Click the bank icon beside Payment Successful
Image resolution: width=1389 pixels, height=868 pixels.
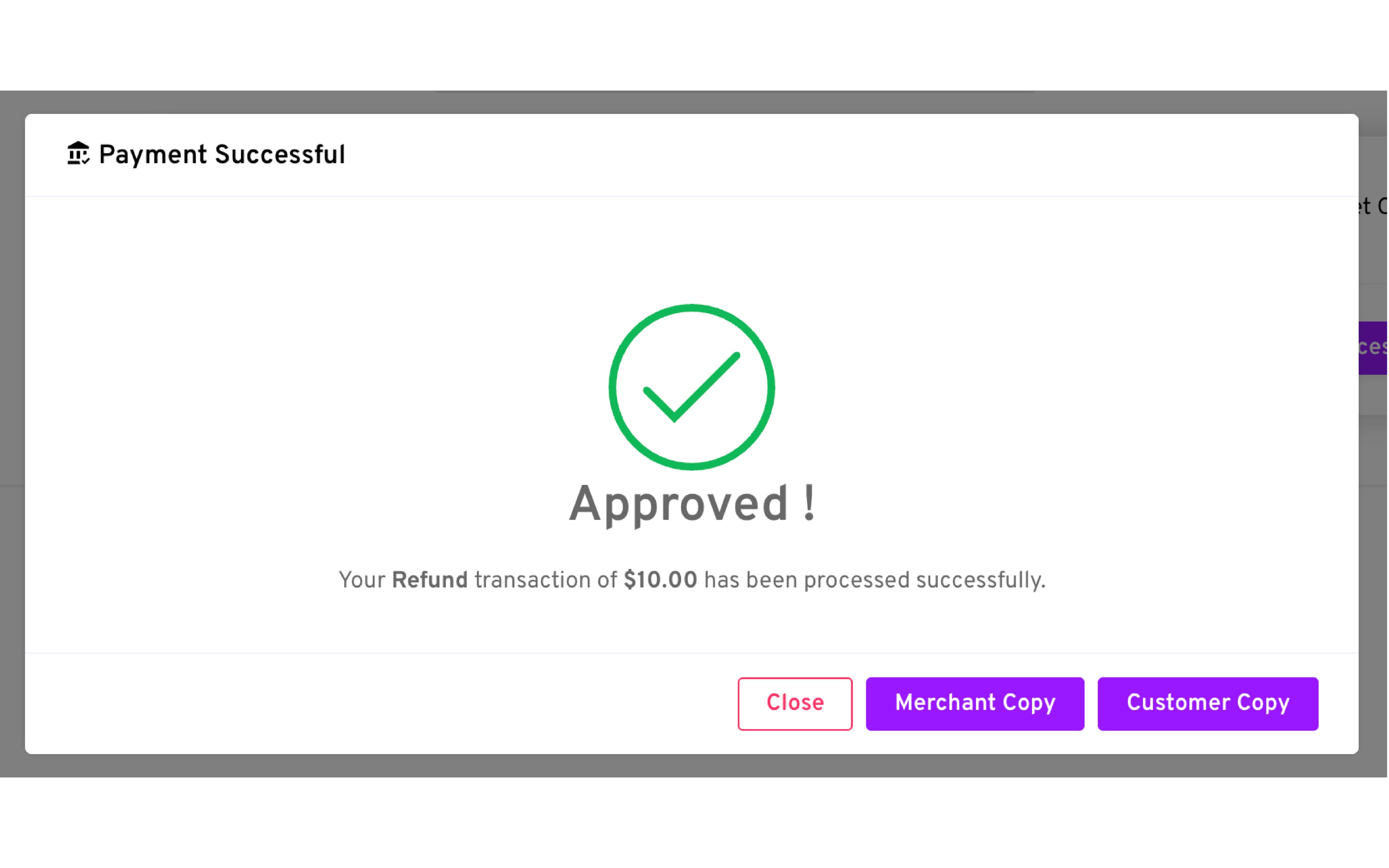pyautogui.click(x=78, y=154)
